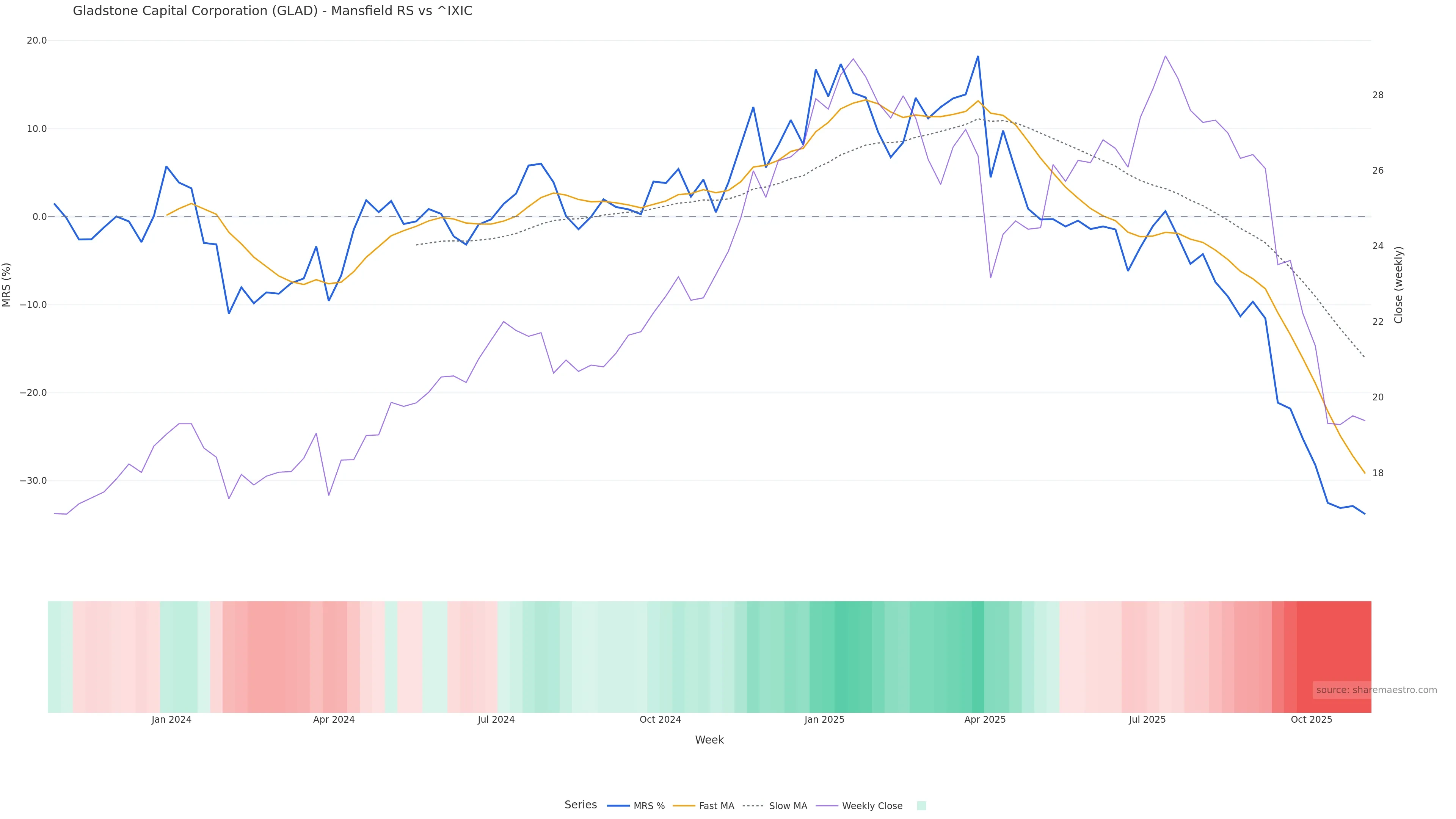Click the green heatmap swatch in legend
The image size is (1456, 819).
tap(921, 806)
